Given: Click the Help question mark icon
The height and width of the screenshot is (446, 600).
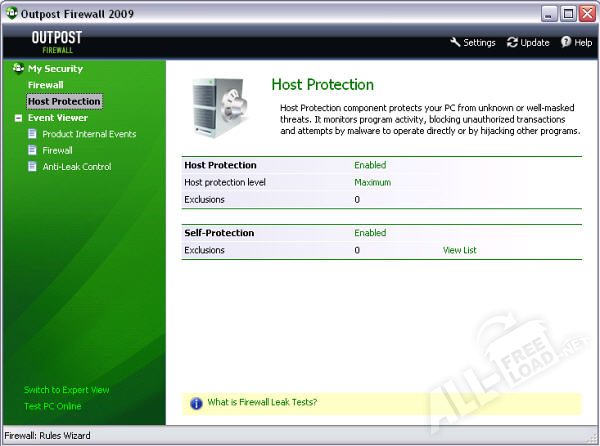Looking at the screenshot, I should (565, 43).
